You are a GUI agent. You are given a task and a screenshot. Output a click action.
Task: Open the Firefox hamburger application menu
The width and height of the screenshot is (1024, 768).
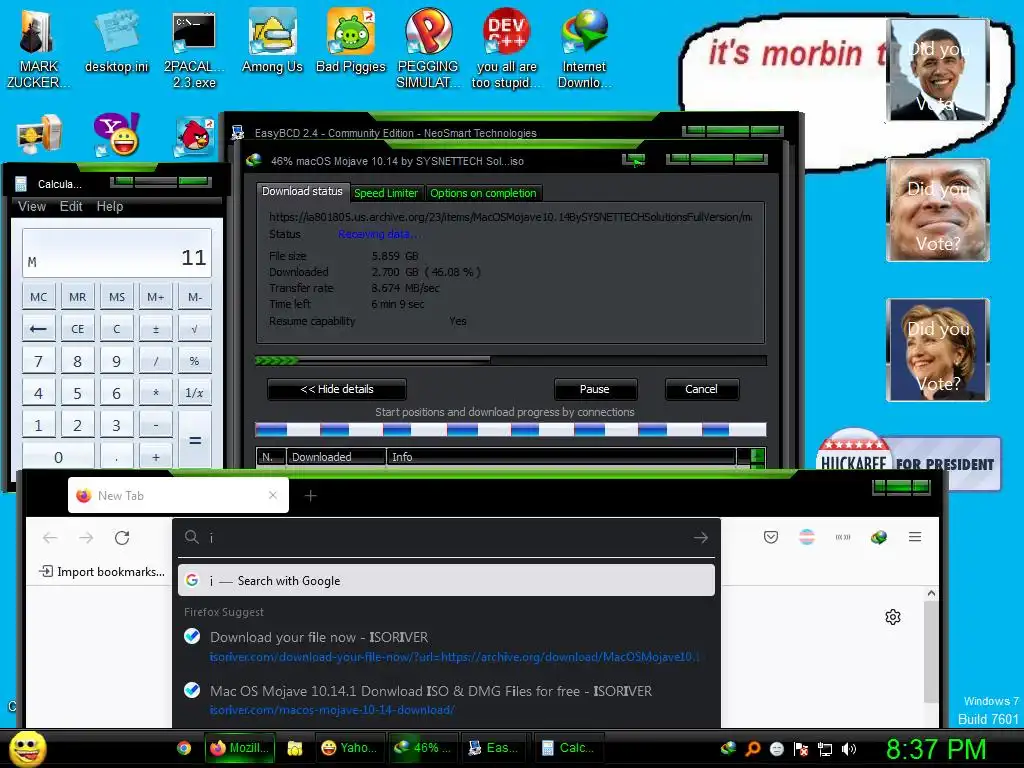[915, 537]
